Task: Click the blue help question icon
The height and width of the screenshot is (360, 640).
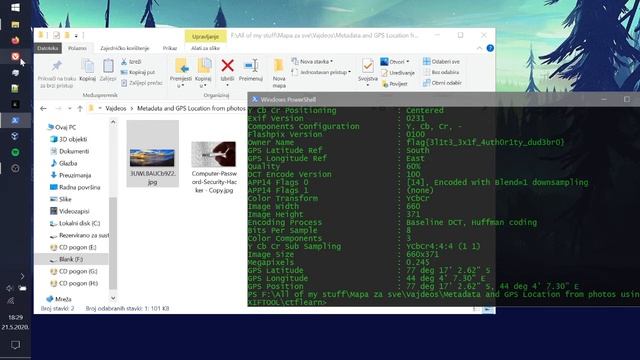Action: click(490, 48)
